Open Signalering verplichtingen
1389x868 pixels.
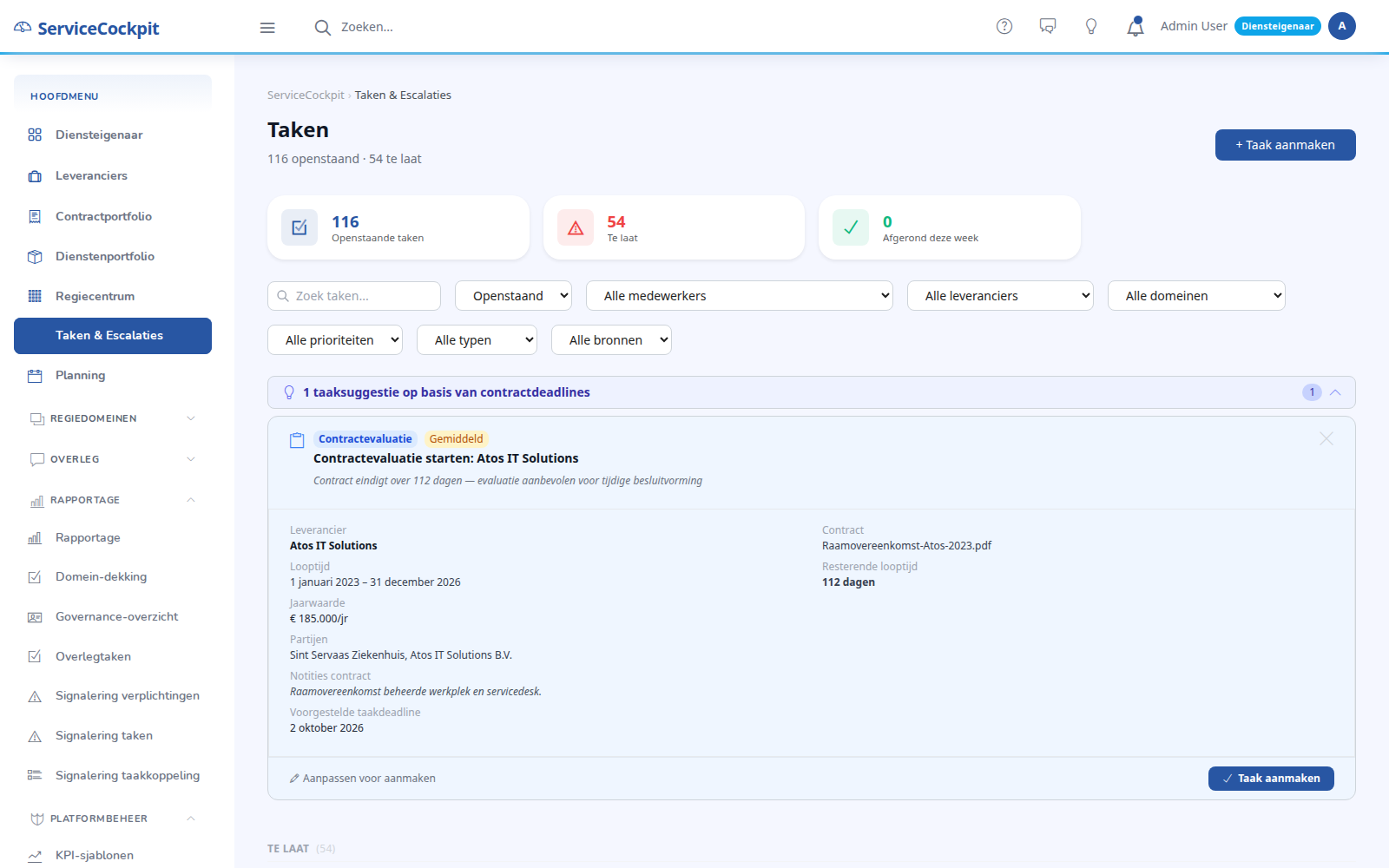pos(113,696)
